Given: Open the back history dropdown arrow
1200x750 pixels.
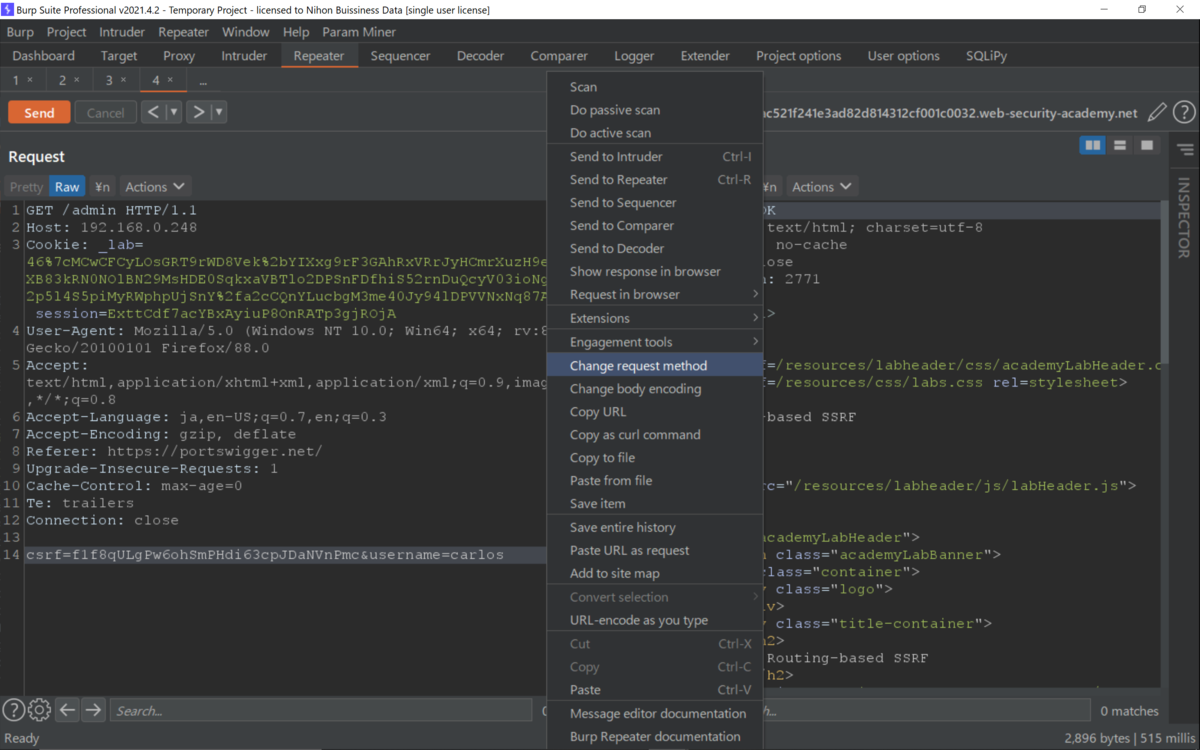Looking at the screenshot, I should click(x=174, y=112).
